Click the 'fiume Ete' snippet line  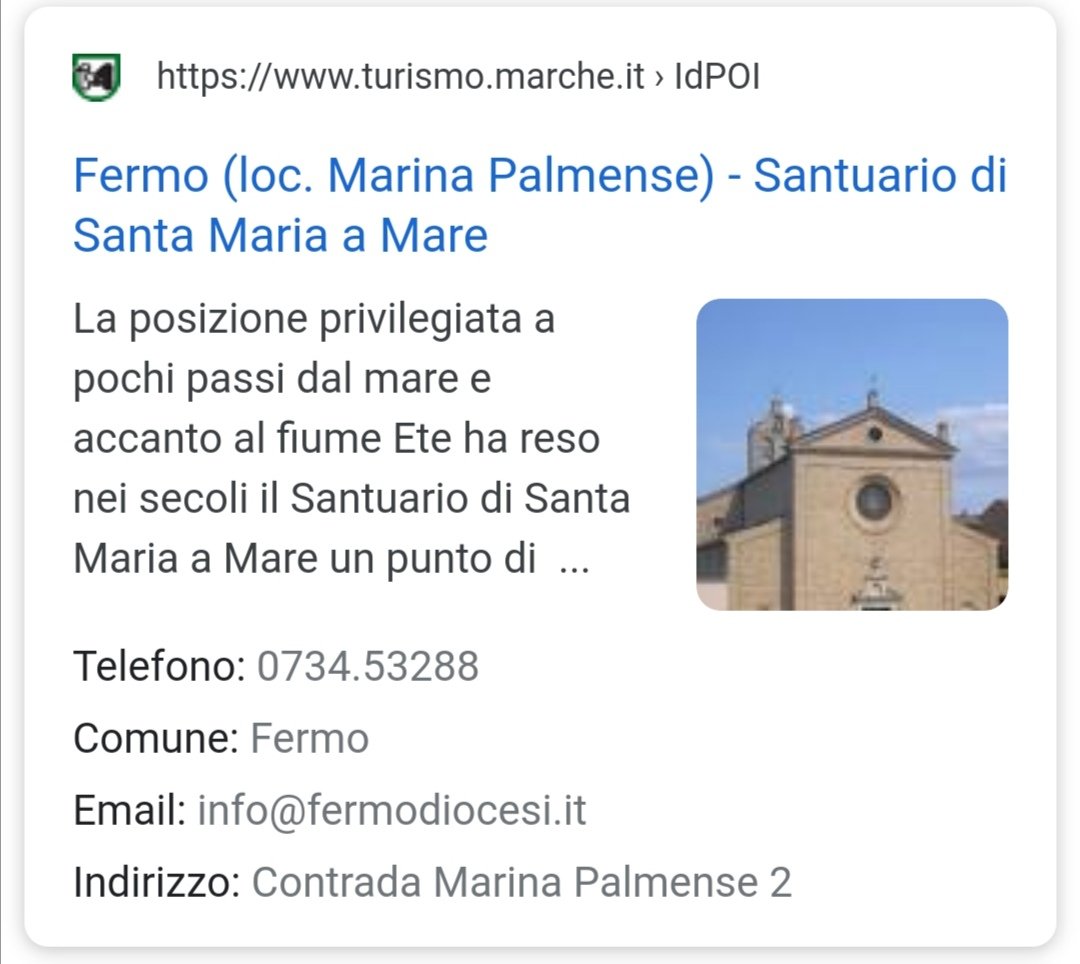click(337, 439)
